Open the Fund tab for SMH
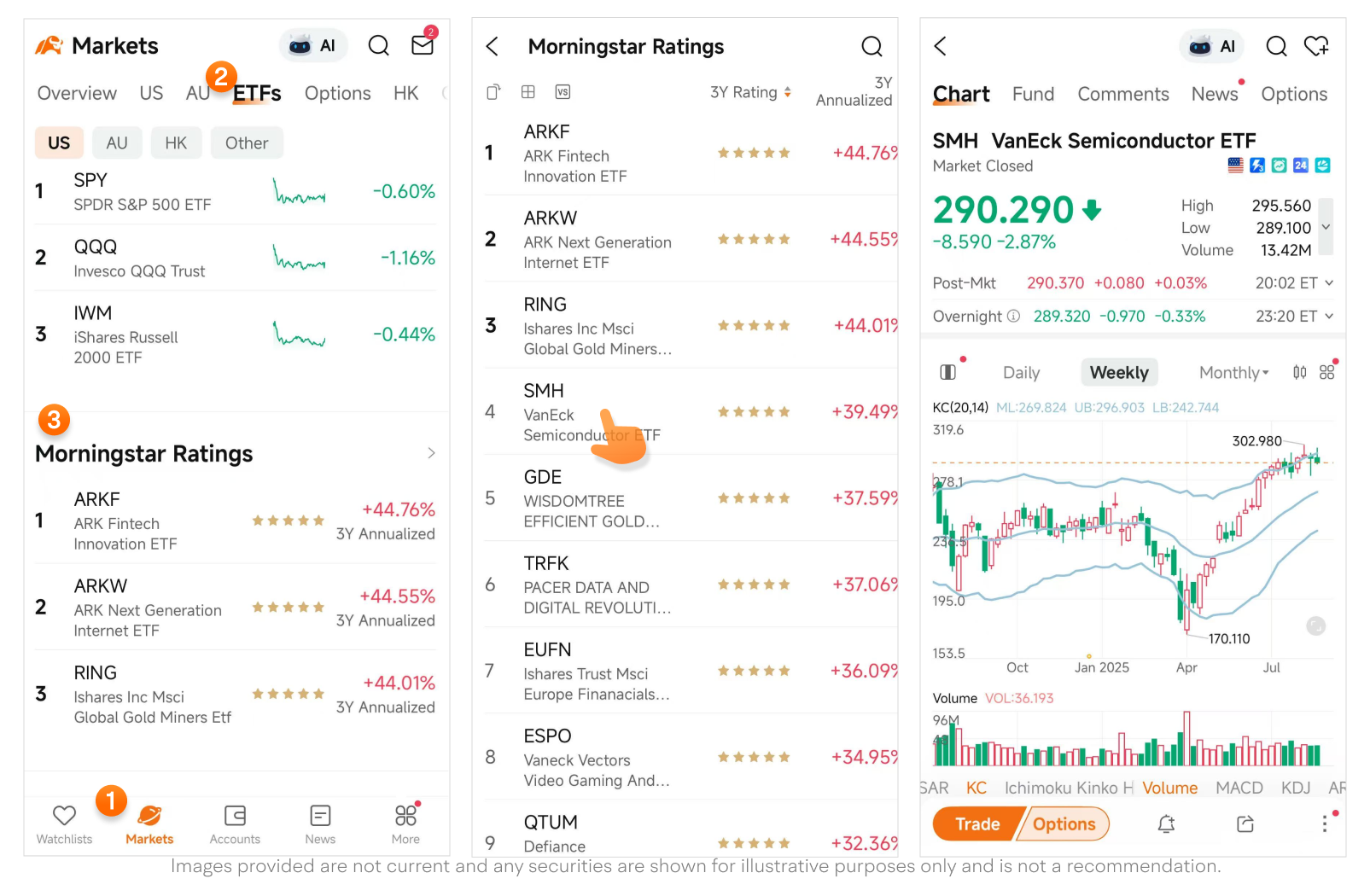The image size is (1370, 896). point(1033,94)
